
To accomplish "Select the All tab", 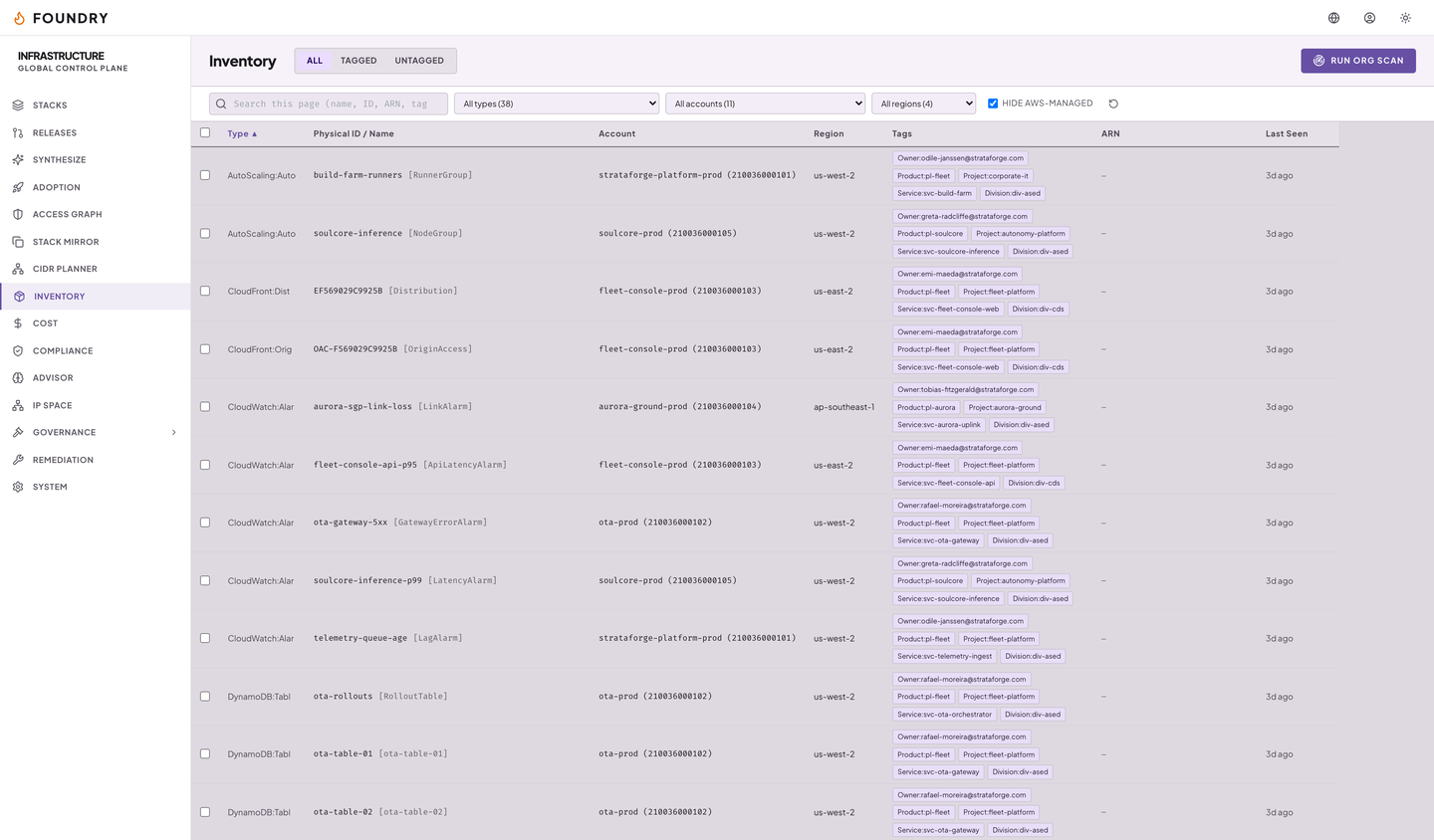I will tap(315, 61).
